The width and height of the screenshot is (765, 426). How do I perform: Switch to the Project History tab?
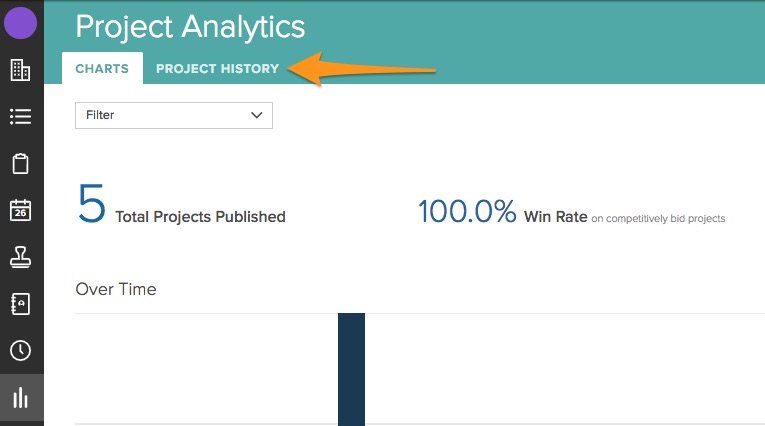click(217, 69)
